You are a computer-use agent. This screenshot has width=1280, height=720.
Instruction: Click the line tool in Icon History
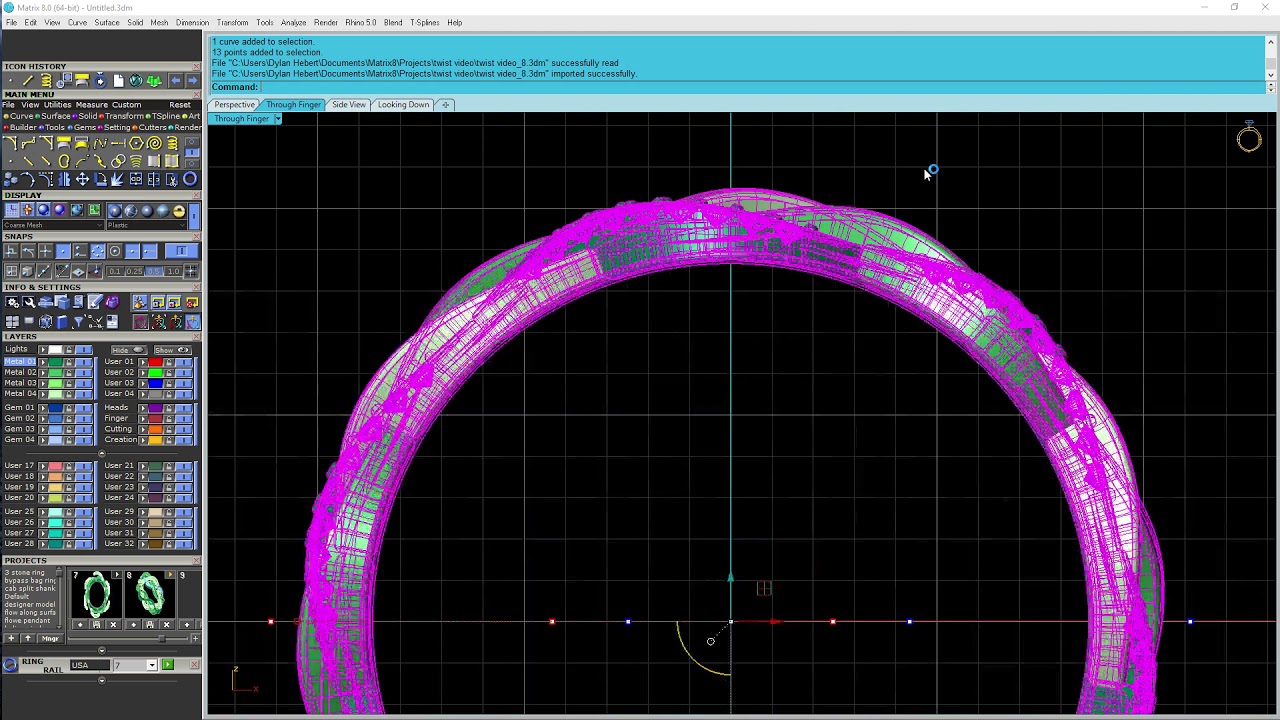(27, 79)
